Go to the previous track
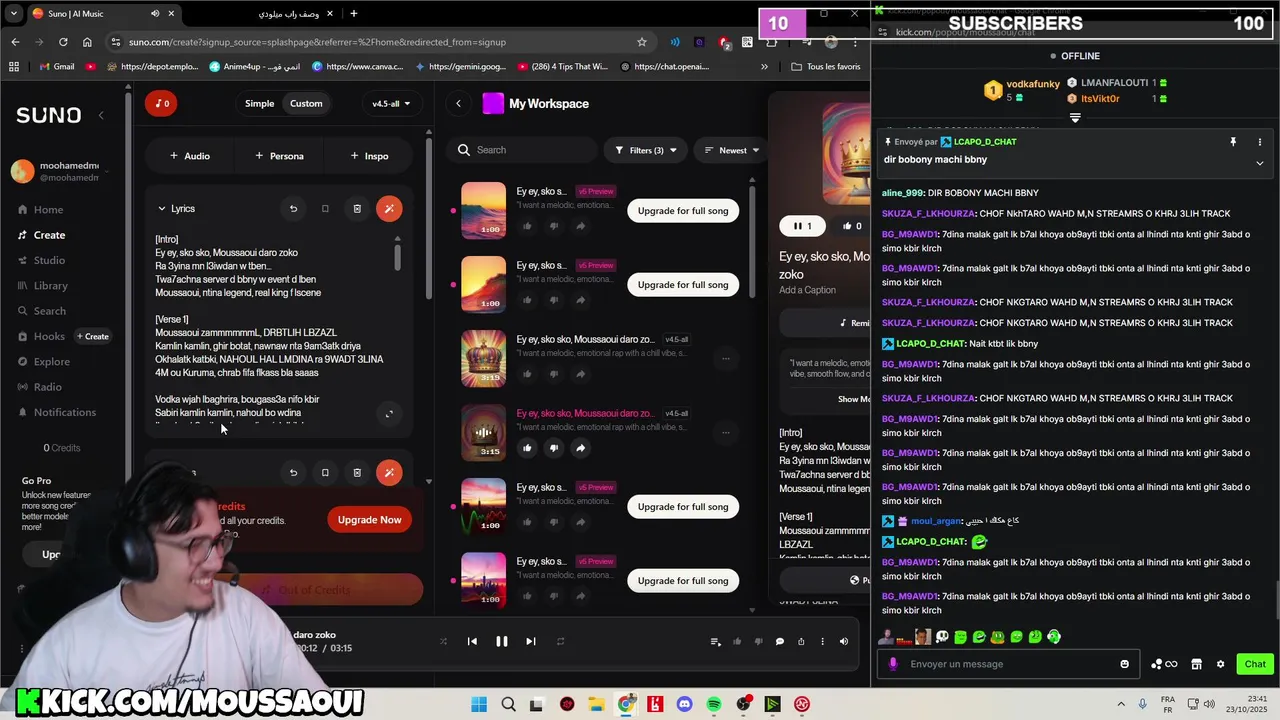This screenshot has height=720, width=1280. click(x=472, y=642)
